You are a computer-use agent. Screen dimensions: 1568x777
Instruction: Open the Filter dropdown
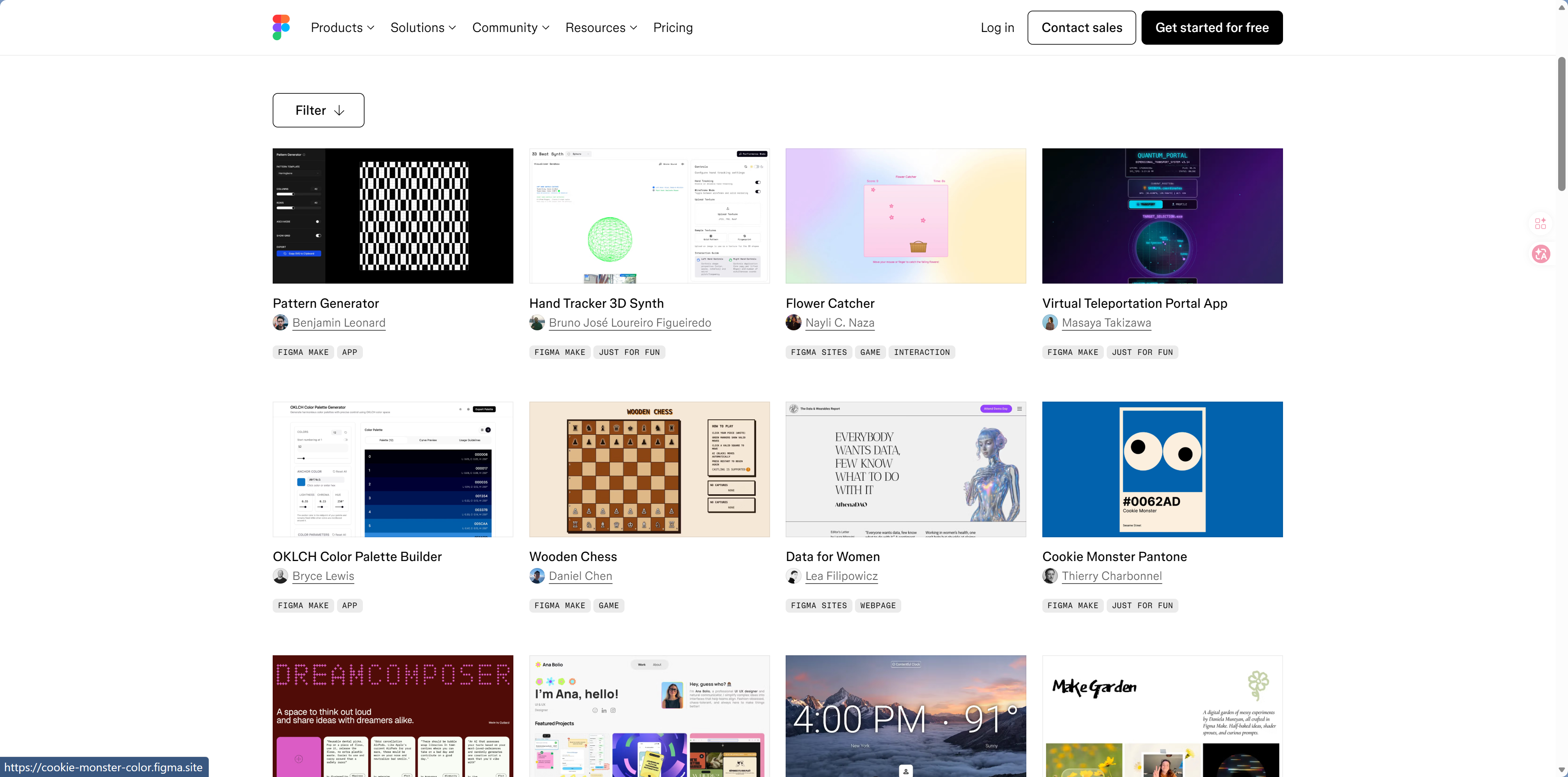pyautogui.click(x=318, y=110)
